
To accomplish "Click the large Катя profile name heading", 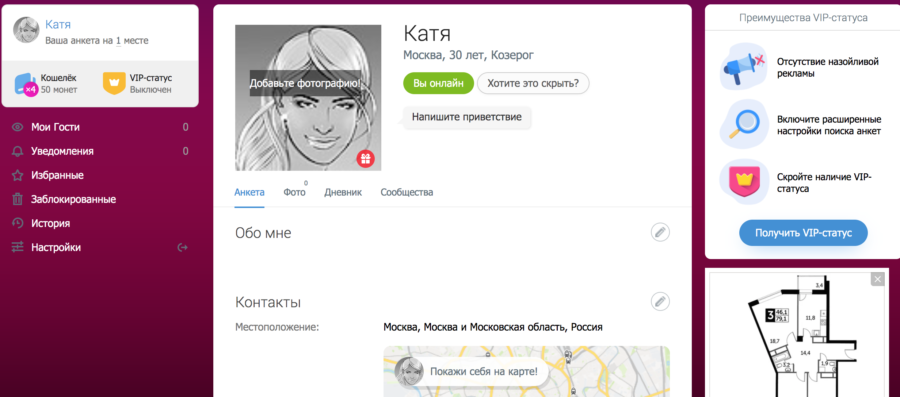I will click(x=427, y=33).
